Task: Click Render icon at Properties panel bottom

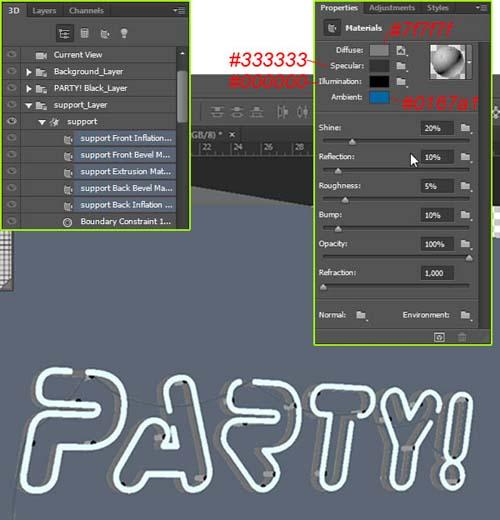Action: (x=439, y=337)
